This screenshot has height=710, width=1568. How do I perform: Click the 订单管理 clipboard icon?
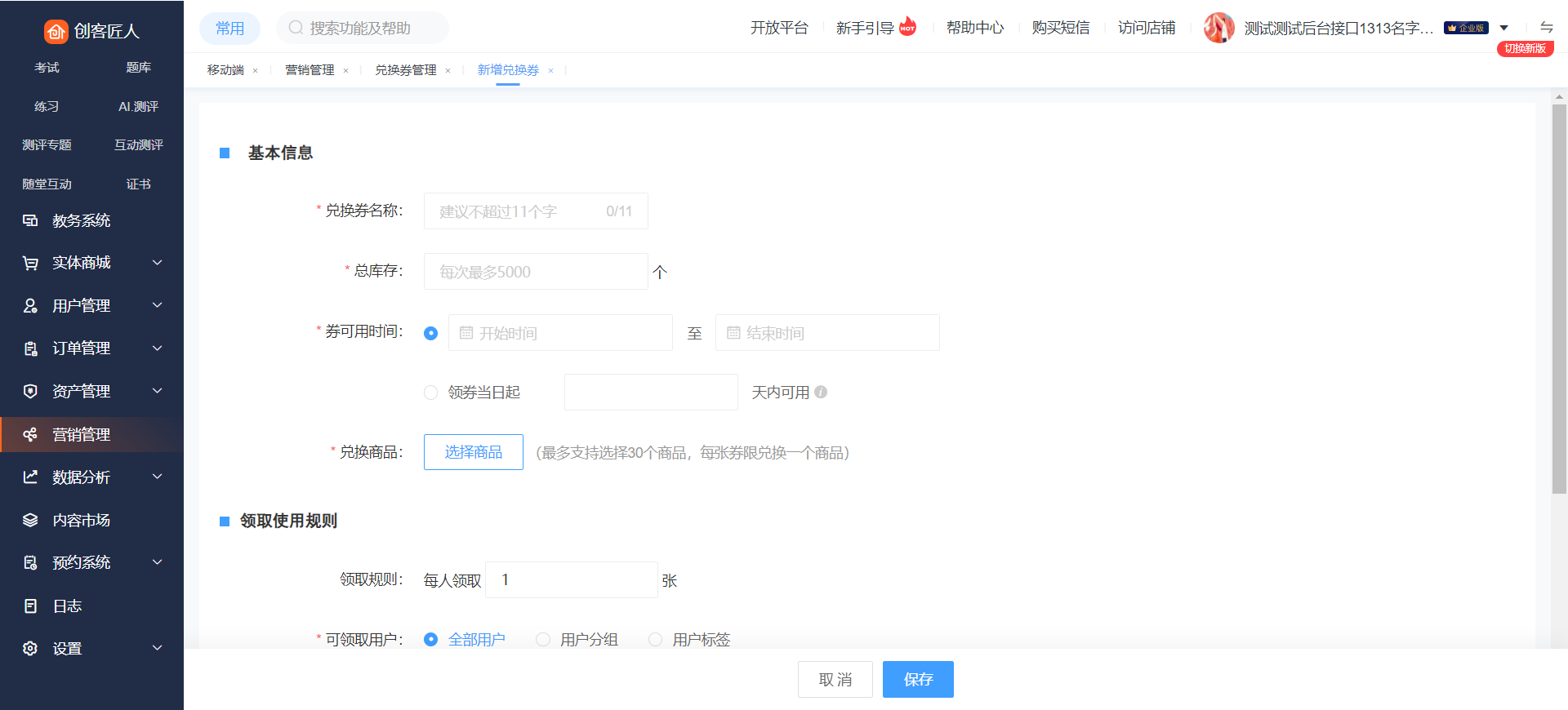pyautogui.click(x=30, y=348)
